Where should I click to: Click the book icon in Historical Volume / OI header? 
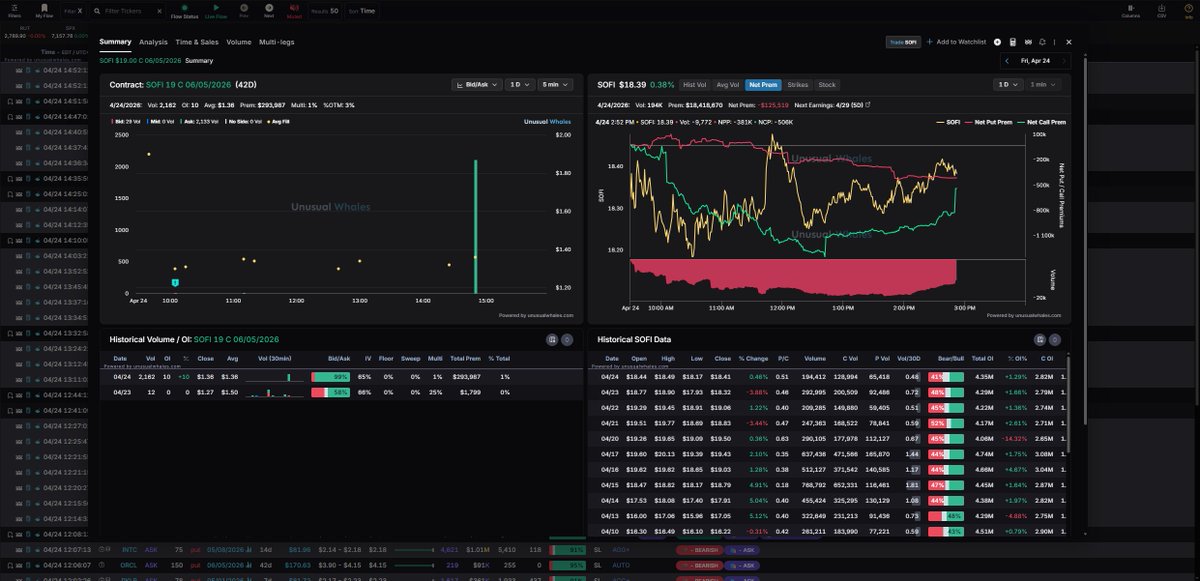[551, 340]
